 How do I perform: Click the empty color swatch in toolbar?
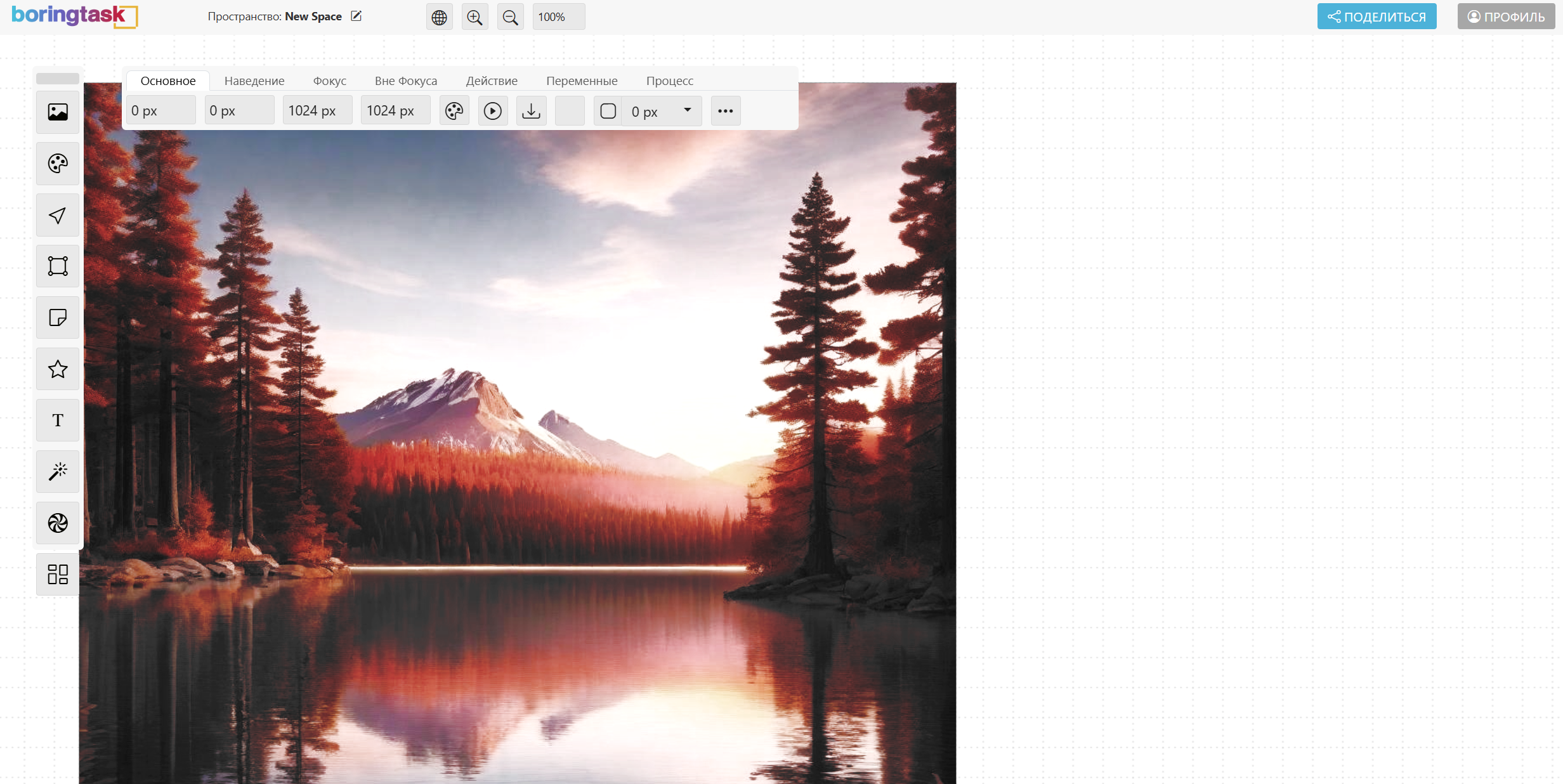point(570,111)
